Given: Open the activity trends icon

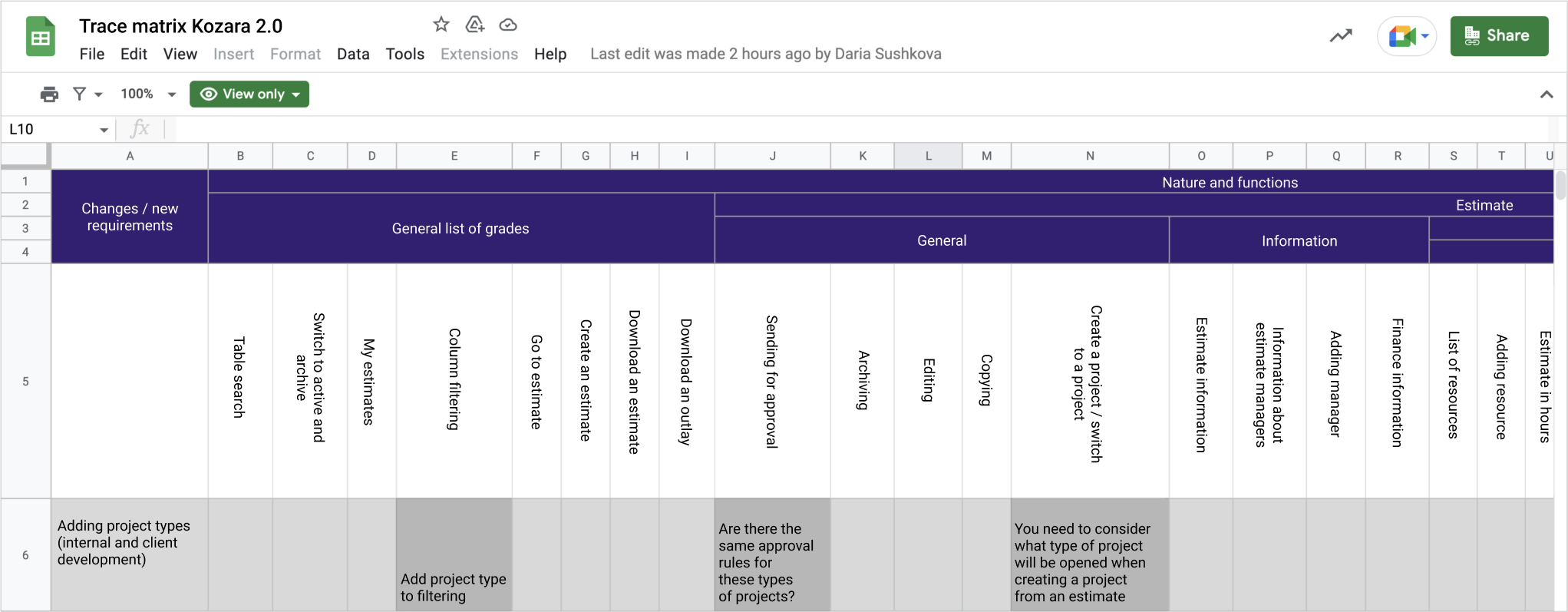Looking at the screenshot, I should click(x=1341, y=36).
